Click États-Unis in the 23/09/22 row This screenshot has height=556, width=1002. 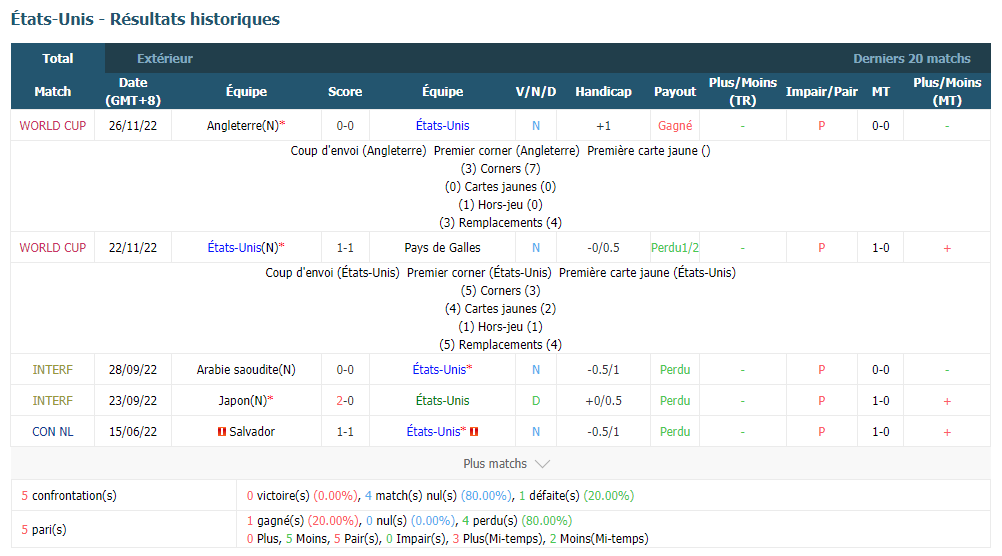tap(442, 401)
